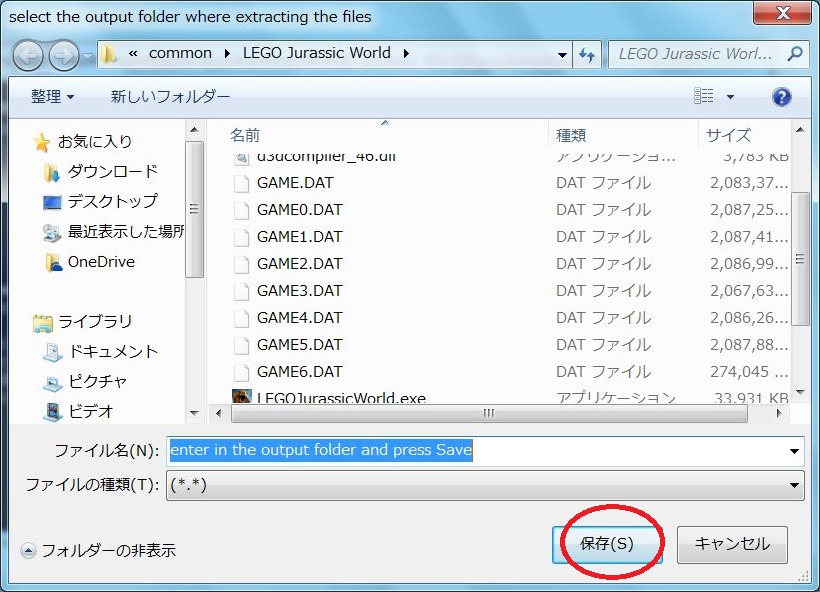Click the OneDrive folder icon

tap(53, 263)
